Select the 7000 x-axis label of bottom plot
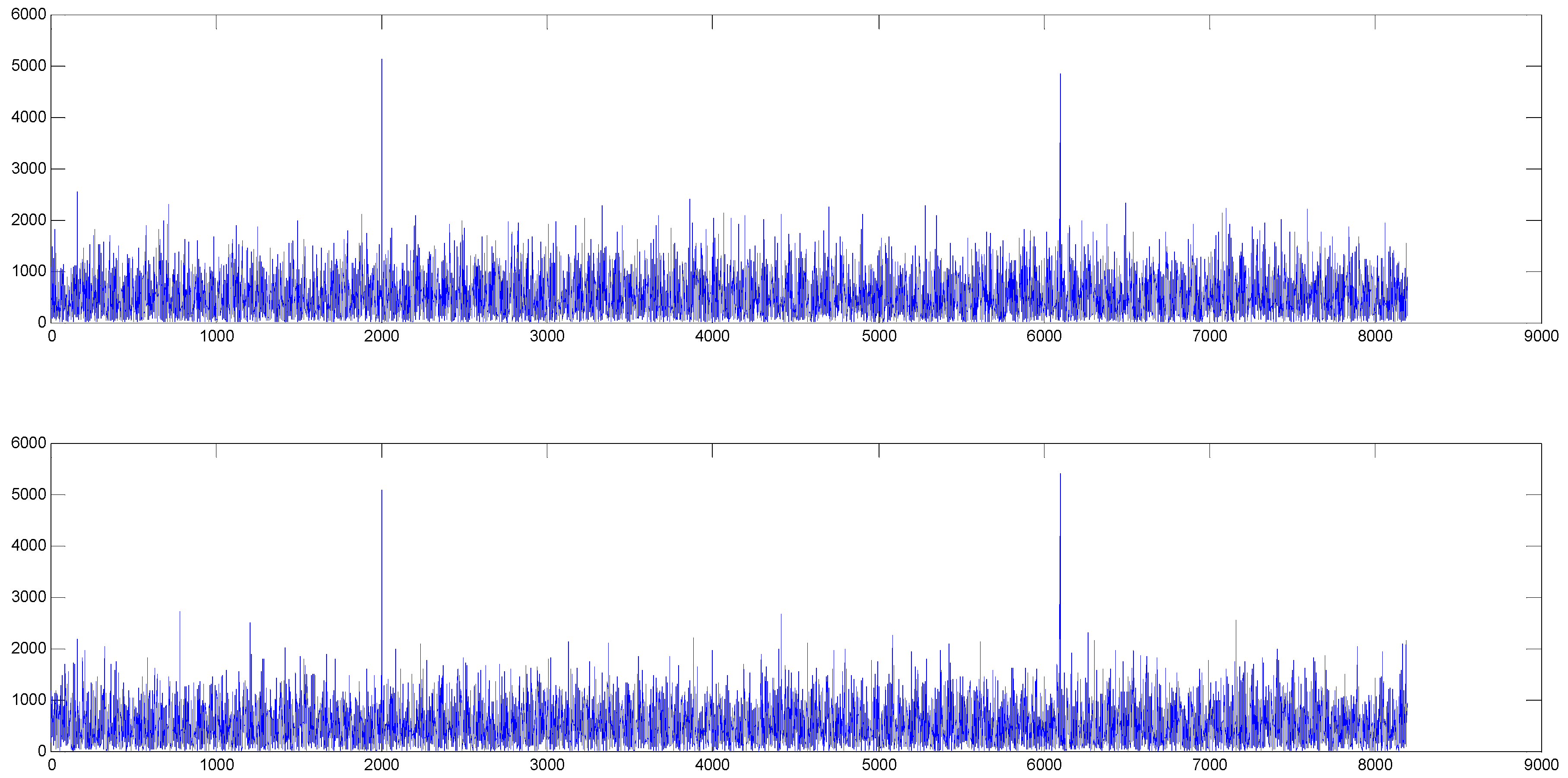The image size is (1568, 778). click(1209, 765)
